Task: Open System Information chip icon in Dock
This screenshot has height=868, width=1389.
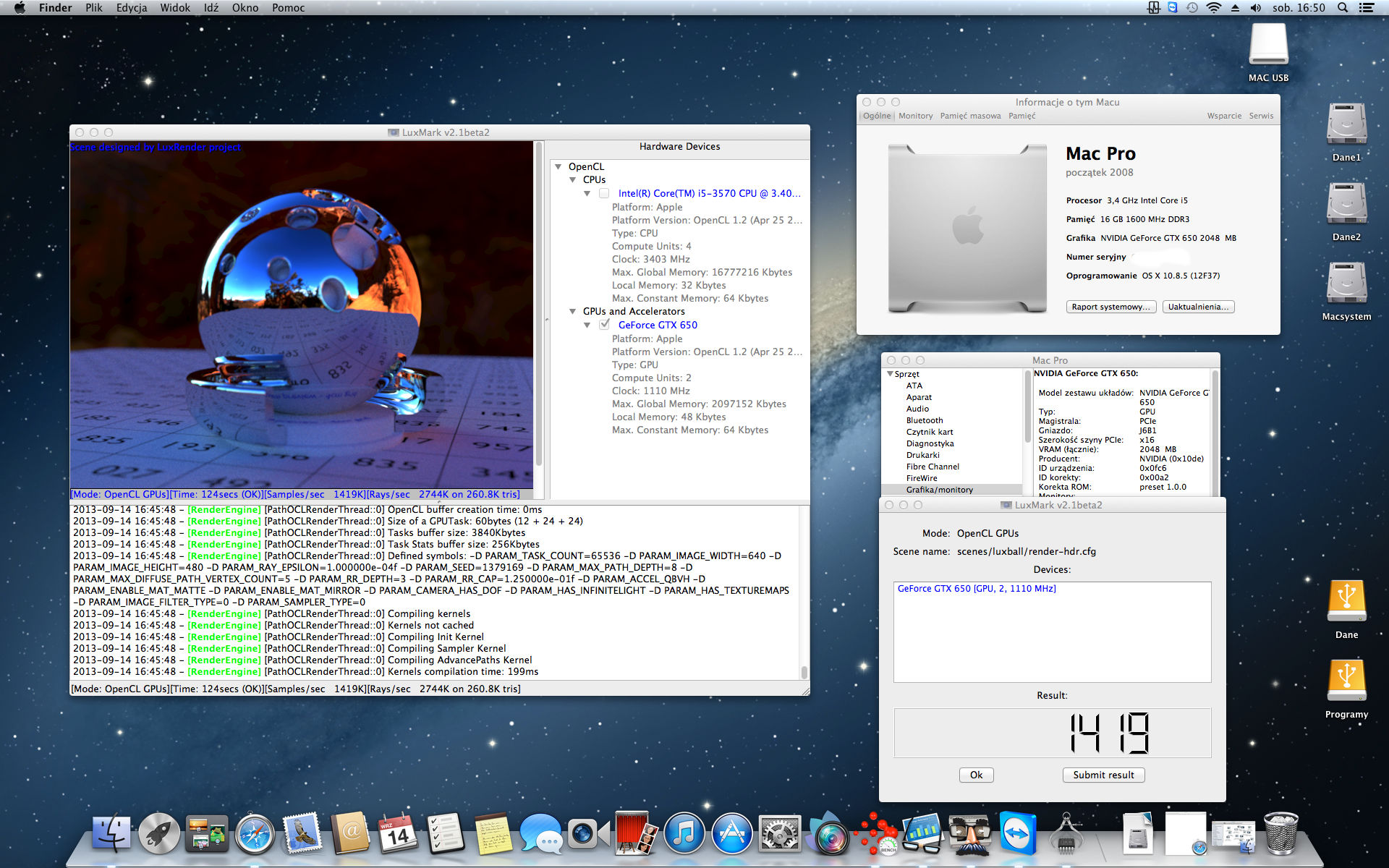Action: pyautogui.click(x=1066, y=833)
